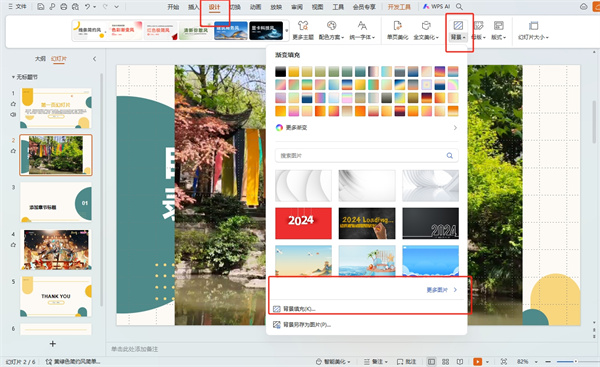600x367 pixels.
Task: Click the plus icon to add a new slide
Action: pos(53,344)
